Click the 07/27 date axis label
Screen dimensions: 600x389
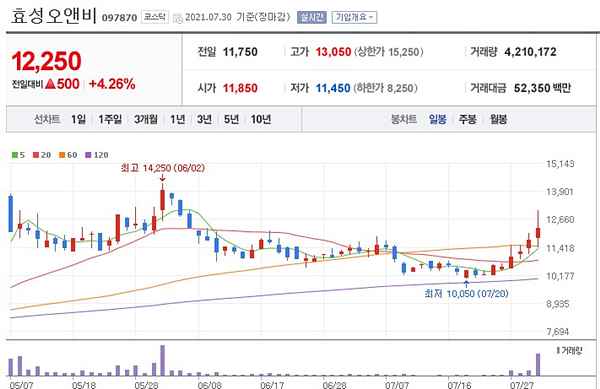point(522,384)
